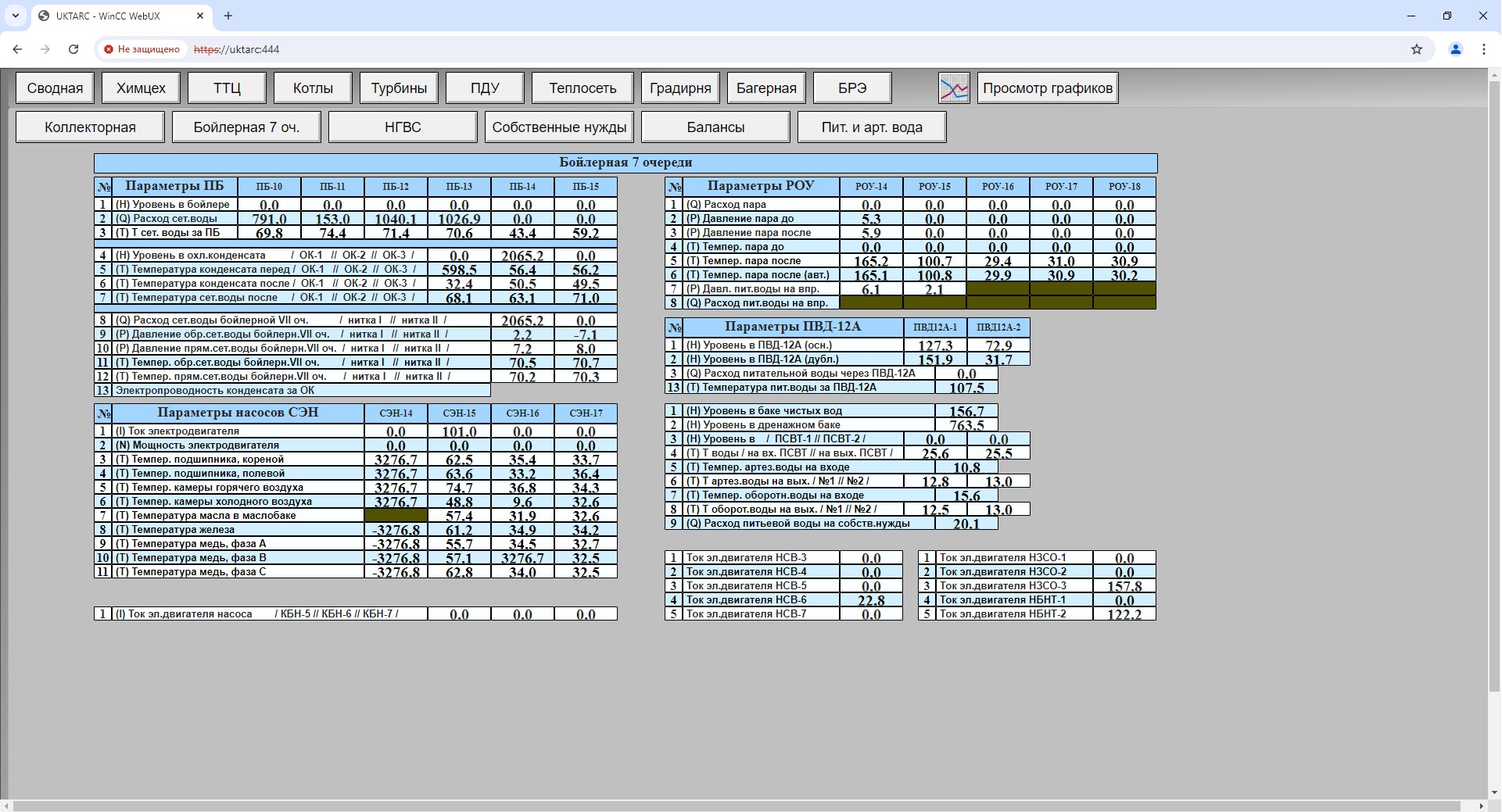Click the Параметры насосов СЭН header
Viewport: 1502px width, 812px height.
click(x=238, y=413)
